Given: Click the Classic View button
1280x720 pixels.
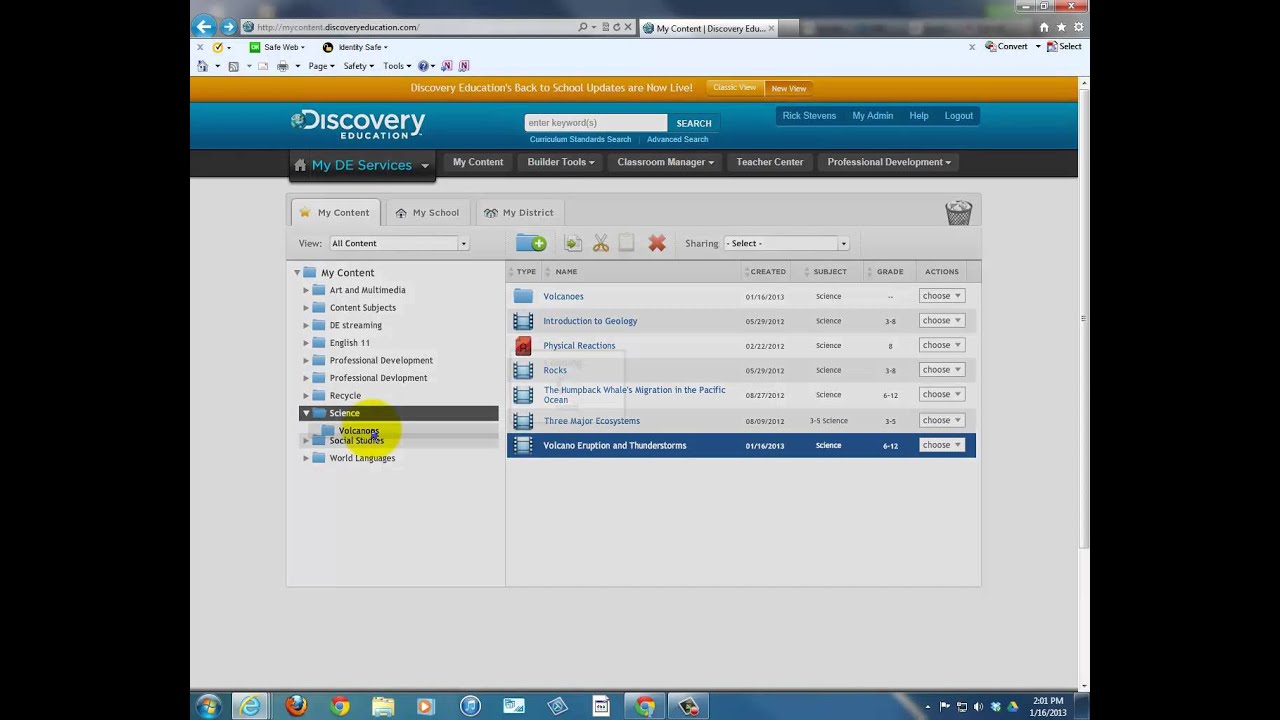Looking at the screenshot, I should tap(734, 88).
